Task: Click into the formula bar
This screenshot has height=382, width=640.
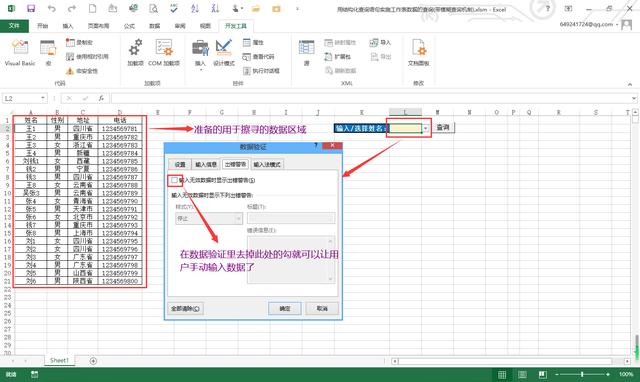Action: tap(371, 98)
